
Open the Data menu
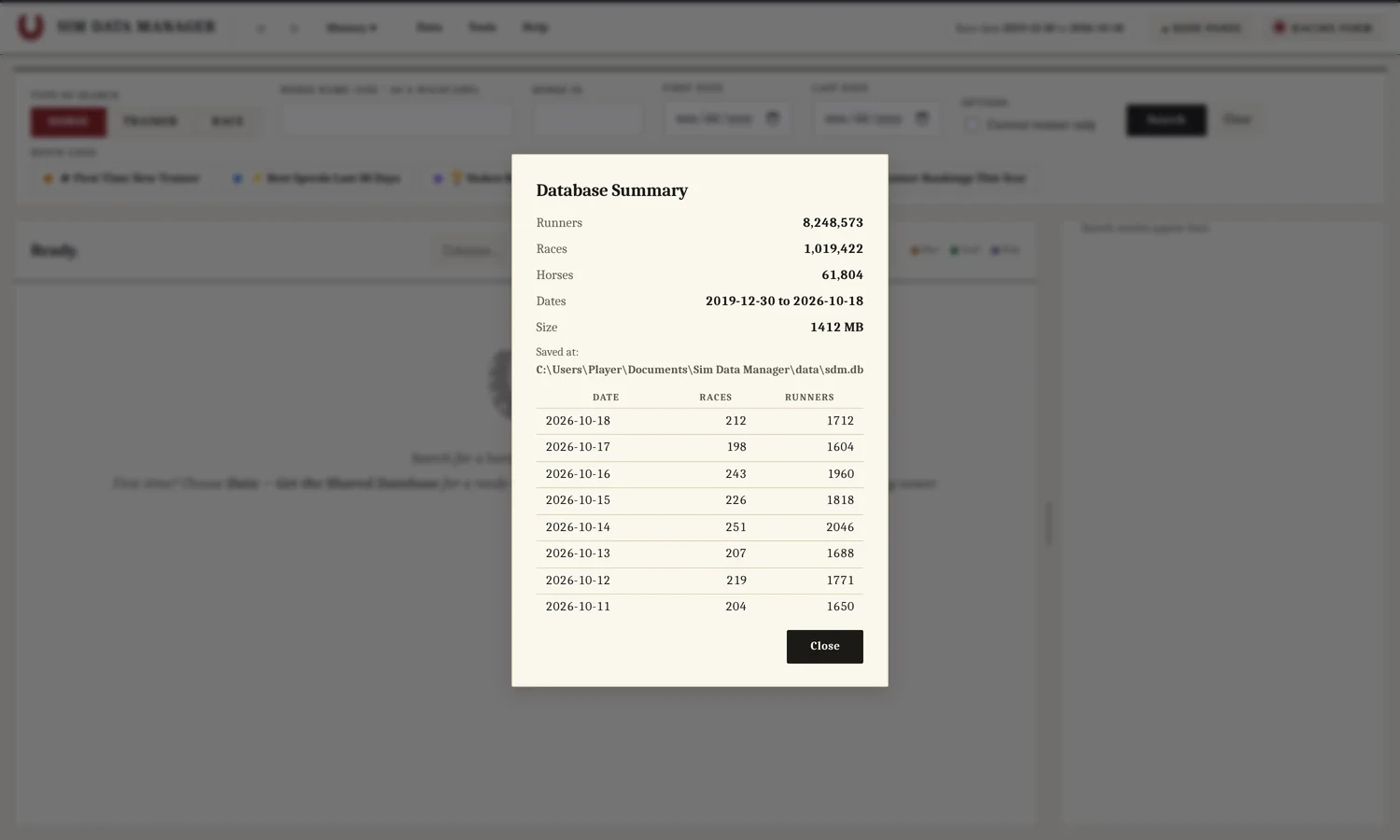(x=429, y=27)
